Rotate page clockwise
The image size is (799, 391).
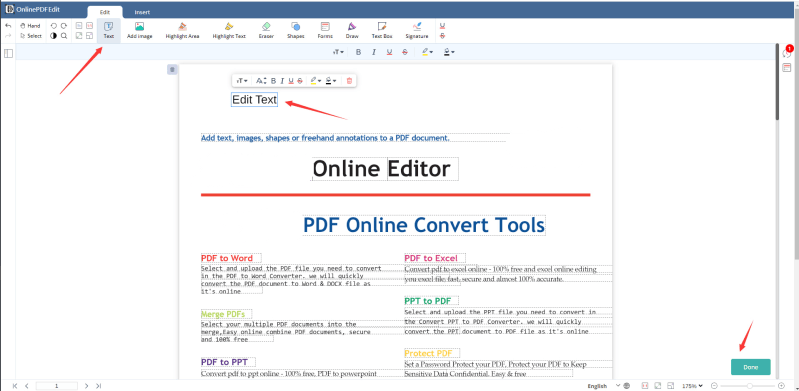point(64,25)
